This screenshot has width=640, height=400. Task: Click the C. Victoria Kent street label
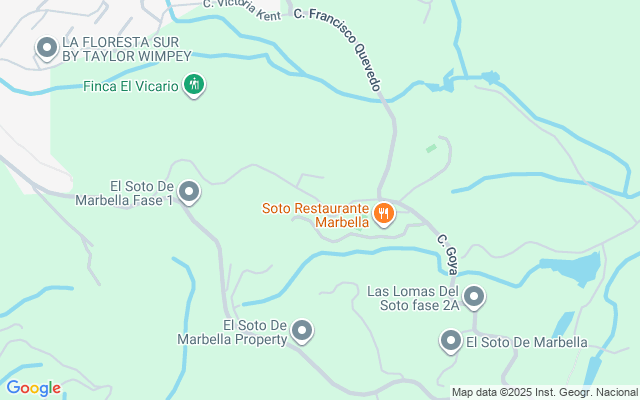click(242, 10)
